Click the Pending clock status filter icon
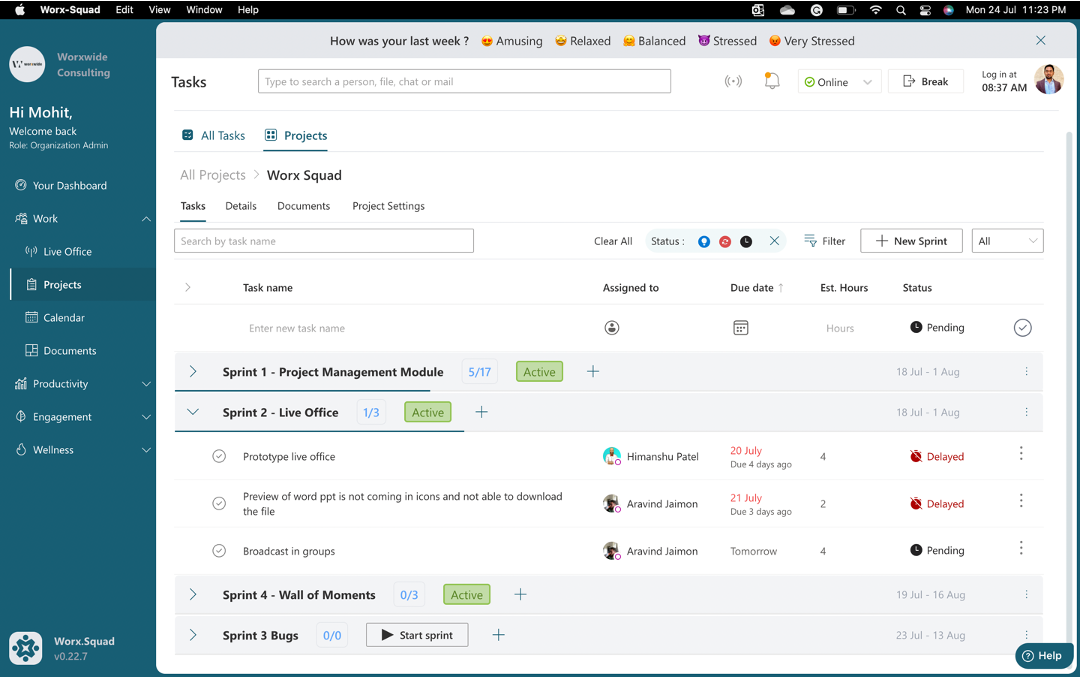Viewport: 1080px width, 678px height. point(745,241)
